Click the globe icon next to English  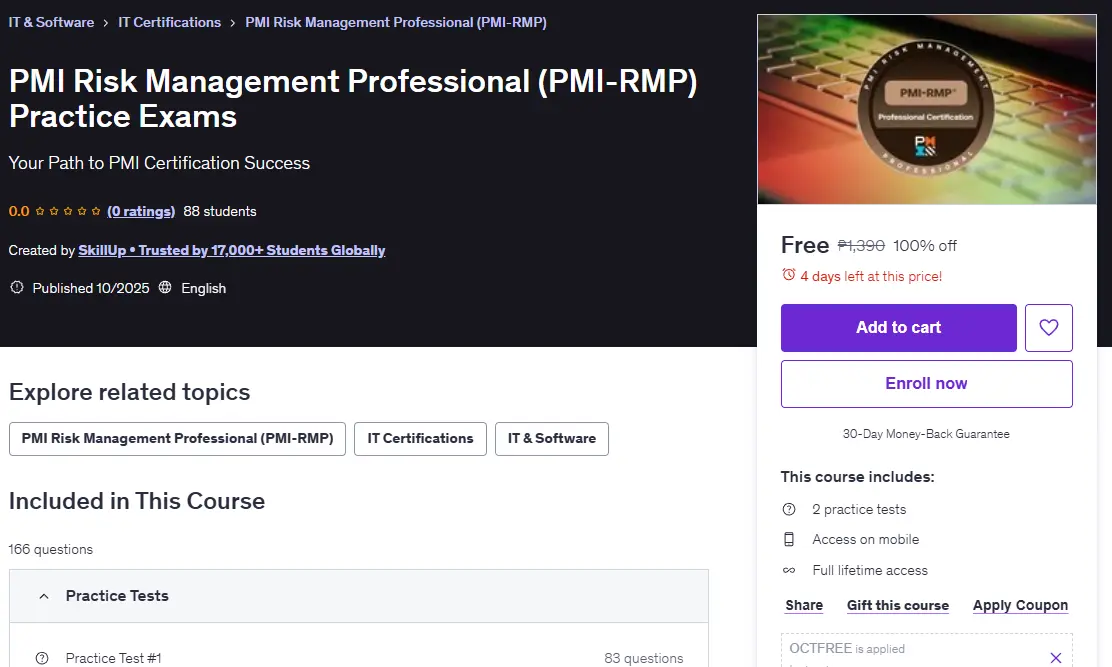165,287
